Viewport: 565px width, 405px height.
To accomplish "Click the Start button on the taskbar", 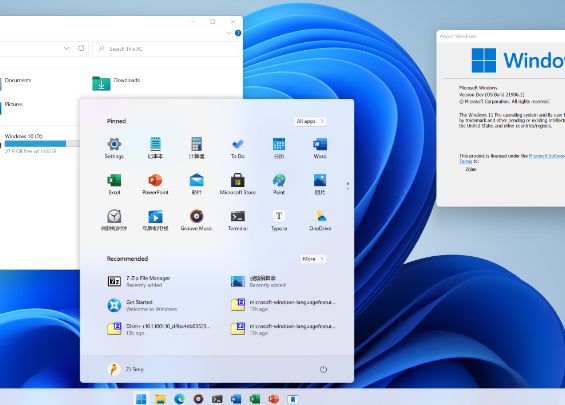I will click(141, 399).
